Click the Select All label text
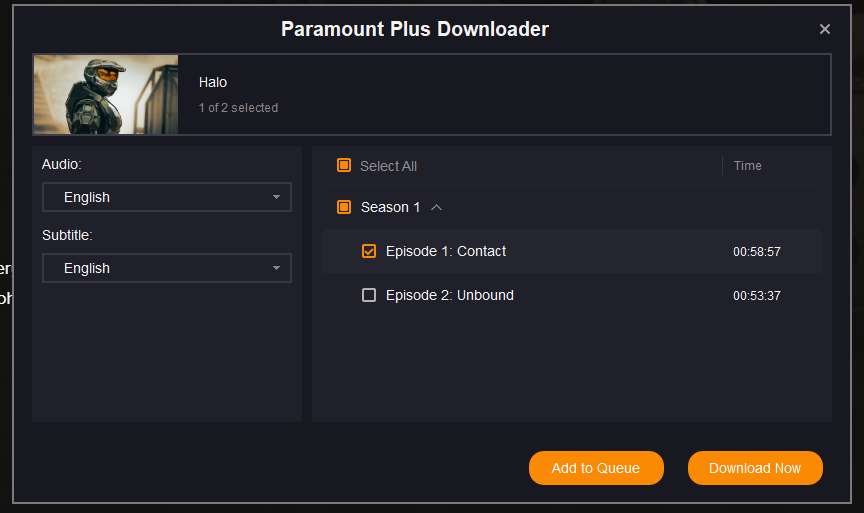 point(388,166)
